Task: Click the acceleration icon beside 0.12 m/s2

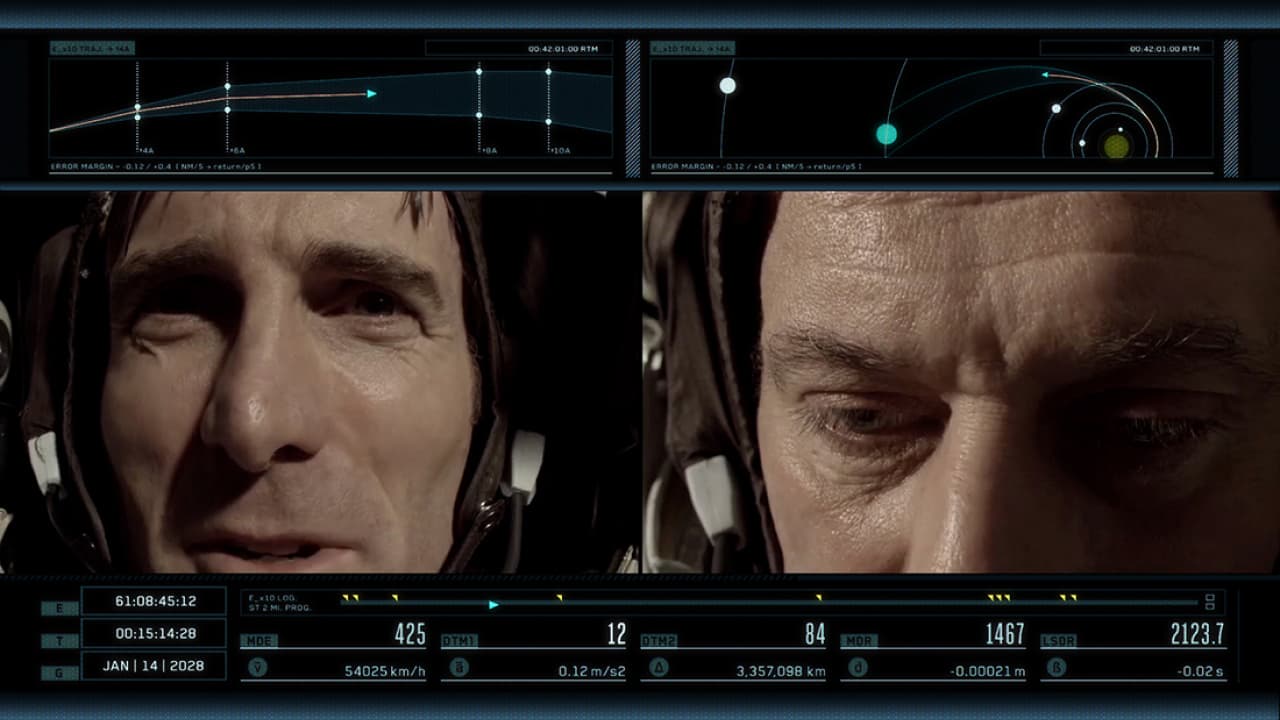Action: 458,667
